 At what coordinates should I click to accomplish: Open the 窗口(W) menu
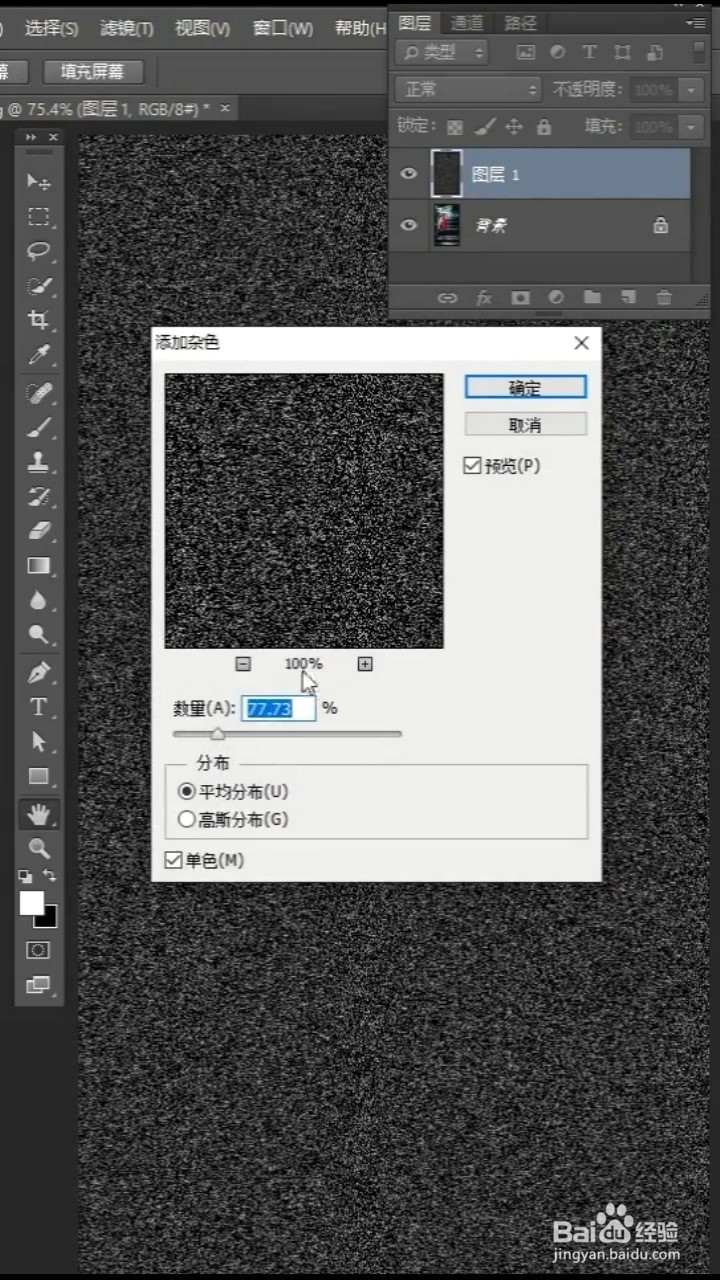283,28
